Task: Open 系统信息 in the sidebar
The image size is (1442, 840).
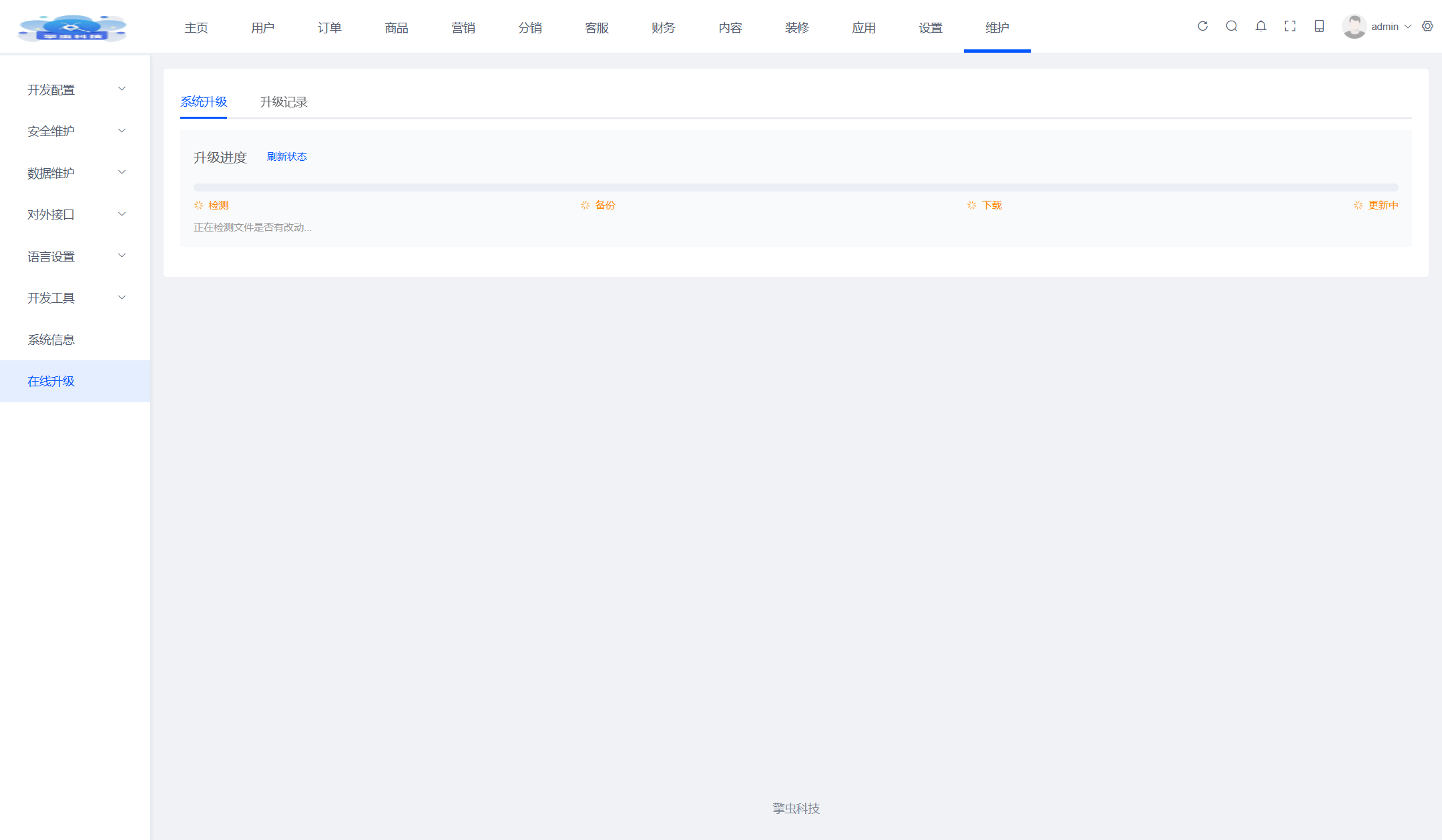Action: [51, 340]
